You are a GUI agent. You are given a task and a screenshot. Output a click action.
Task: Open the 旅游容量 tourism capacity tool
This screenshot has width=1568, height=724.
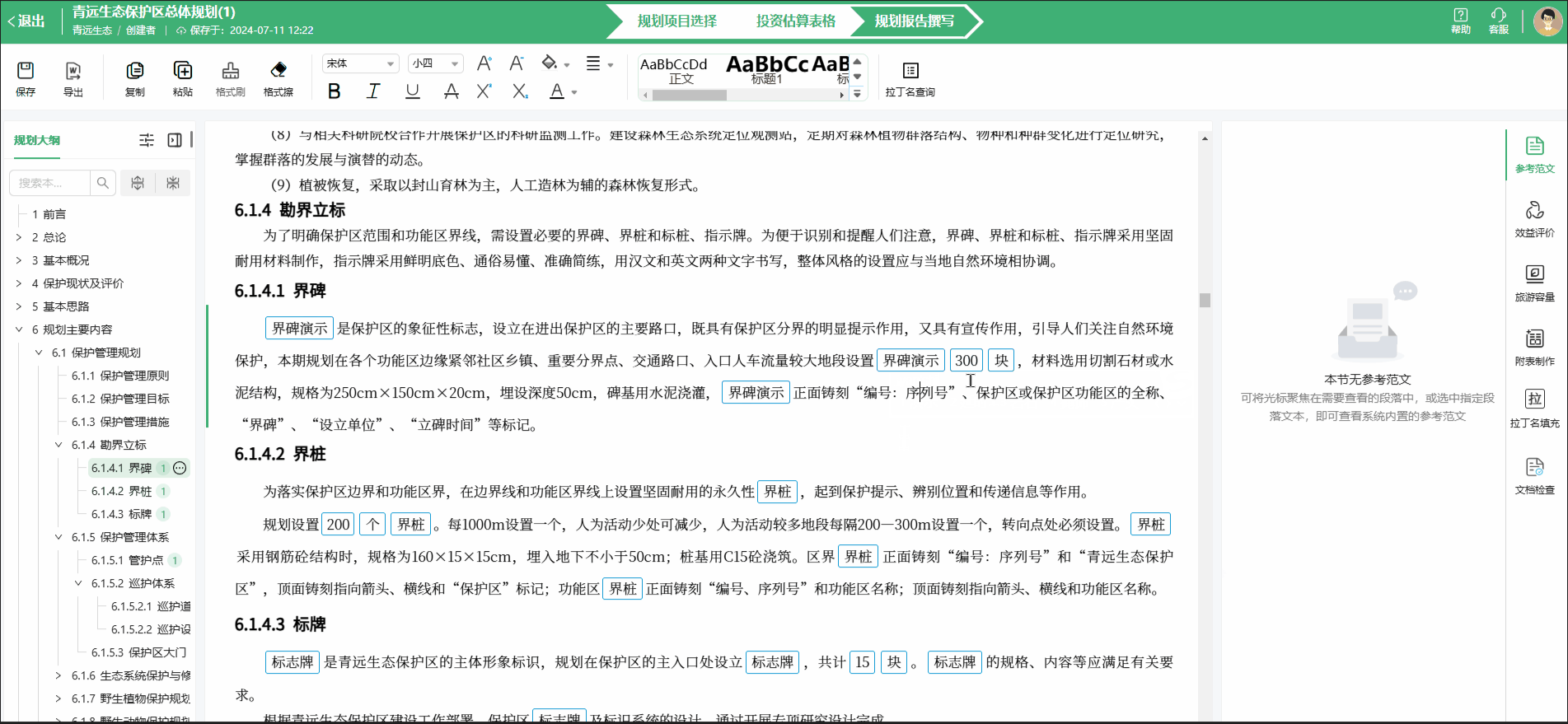1534,283
